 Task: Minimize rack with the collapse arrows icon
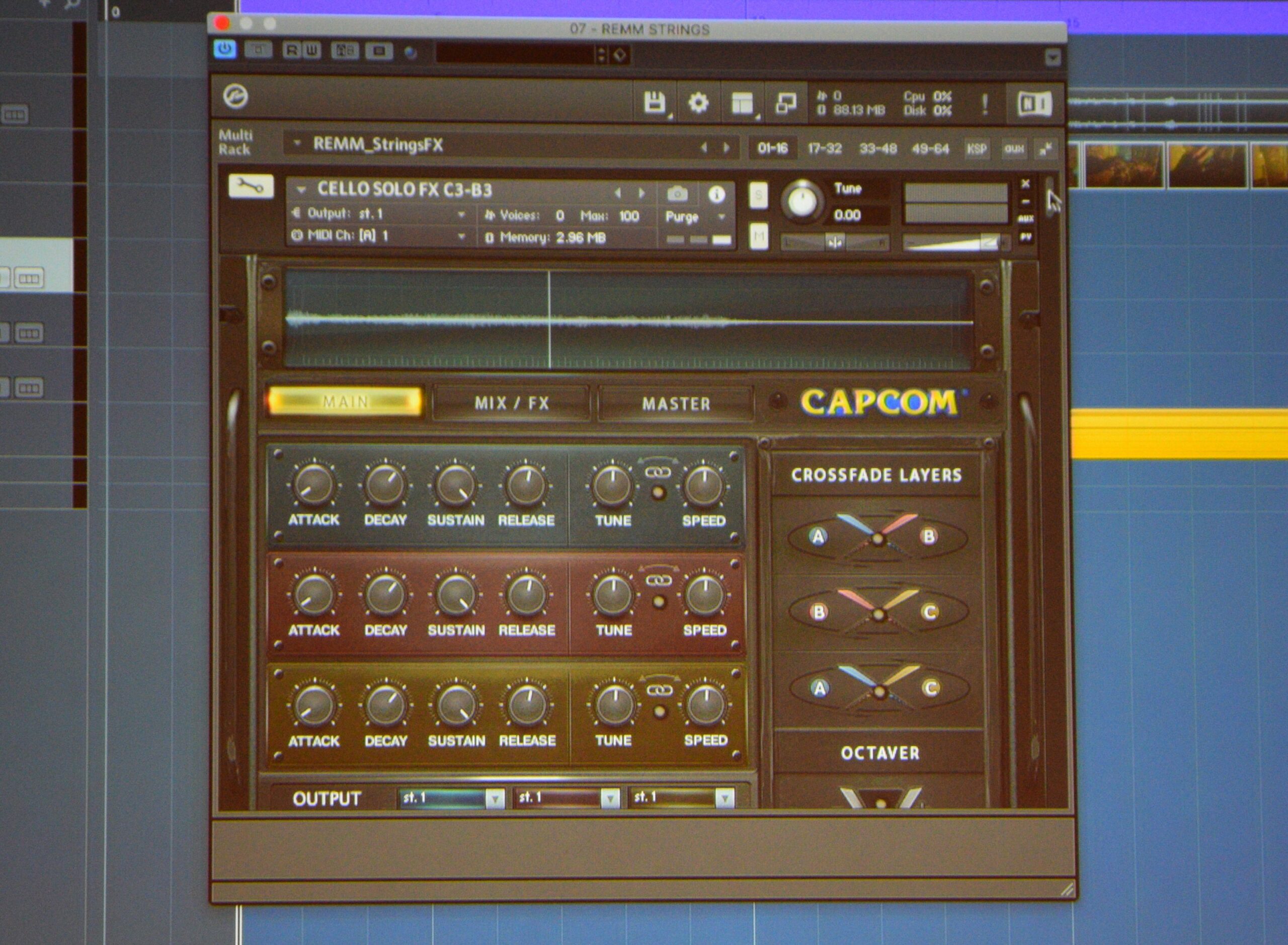[x=1045, y=150]
